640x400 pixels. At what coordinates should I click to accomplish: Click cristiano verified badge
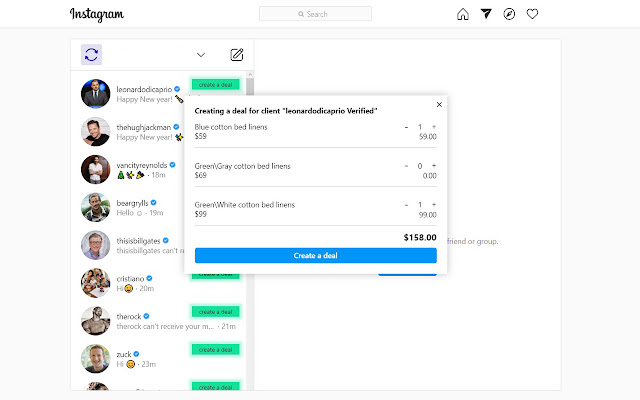coord(149,278)
